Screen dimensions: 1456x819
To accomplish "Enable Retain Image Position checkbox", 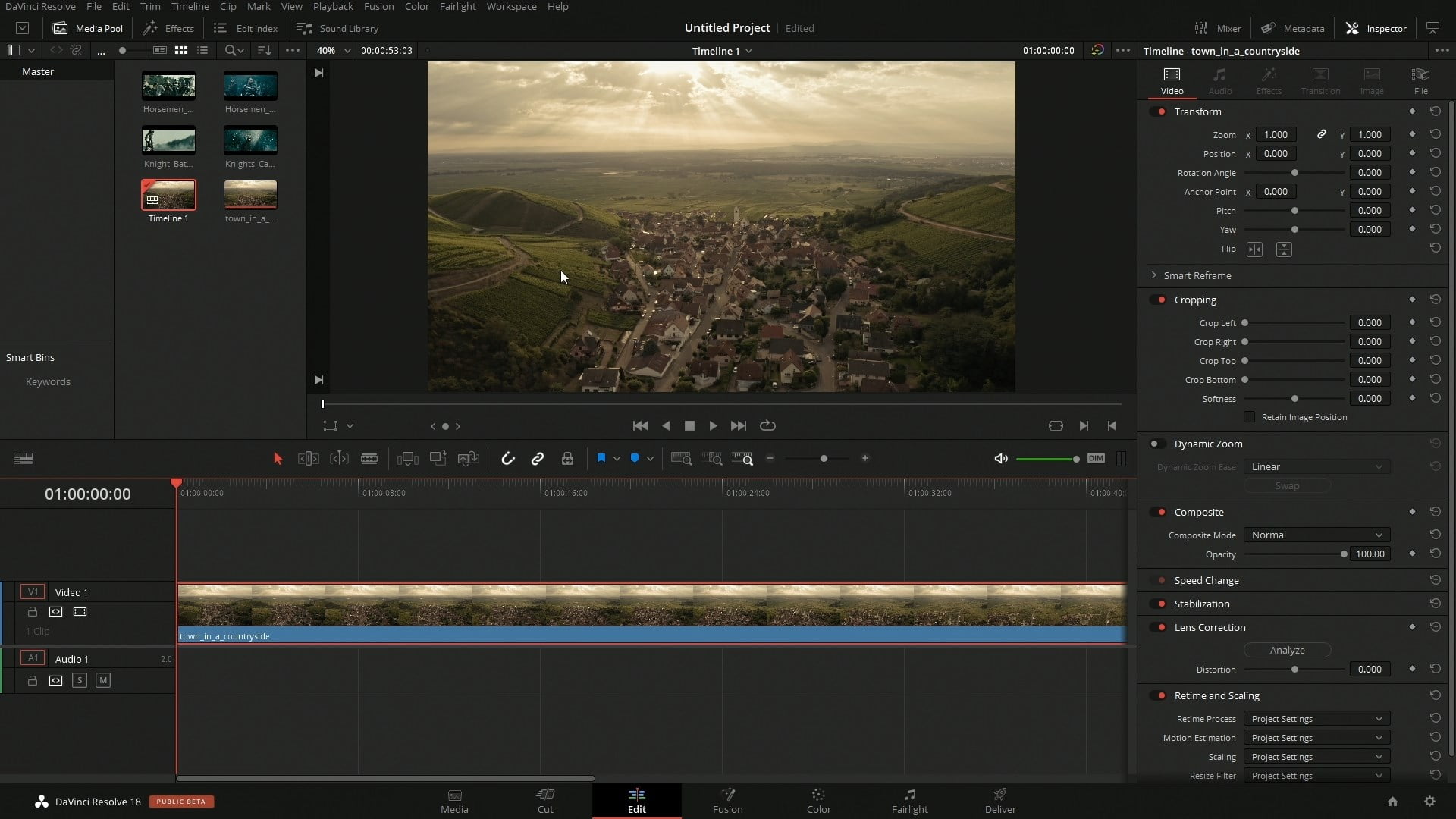I will [x=1249, y=416].
